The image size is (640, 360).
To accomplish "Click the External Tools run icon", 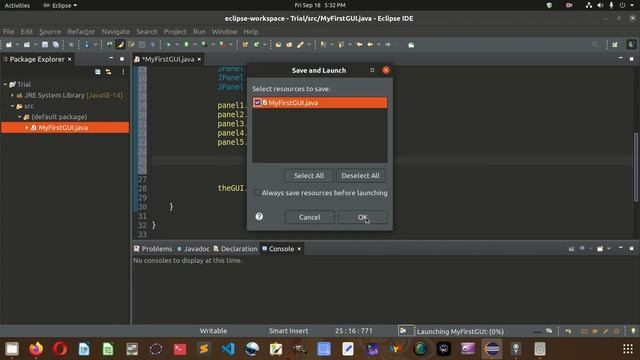I will pyautogui.click(x=222, y=44).
